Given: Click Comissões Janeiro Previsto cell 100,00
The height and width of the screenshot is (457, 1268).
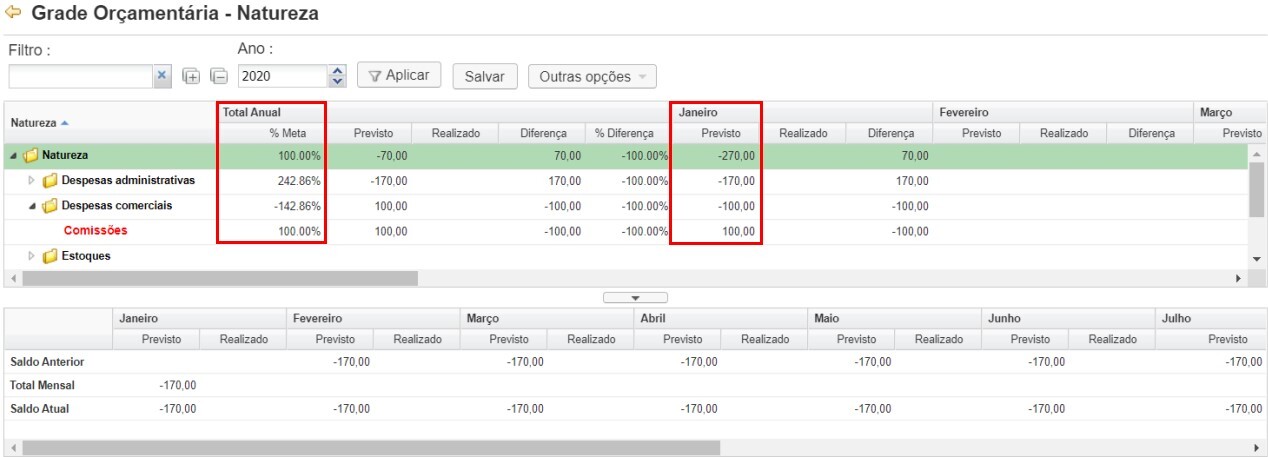Looking at the screenshot, I should coord(716,231).
